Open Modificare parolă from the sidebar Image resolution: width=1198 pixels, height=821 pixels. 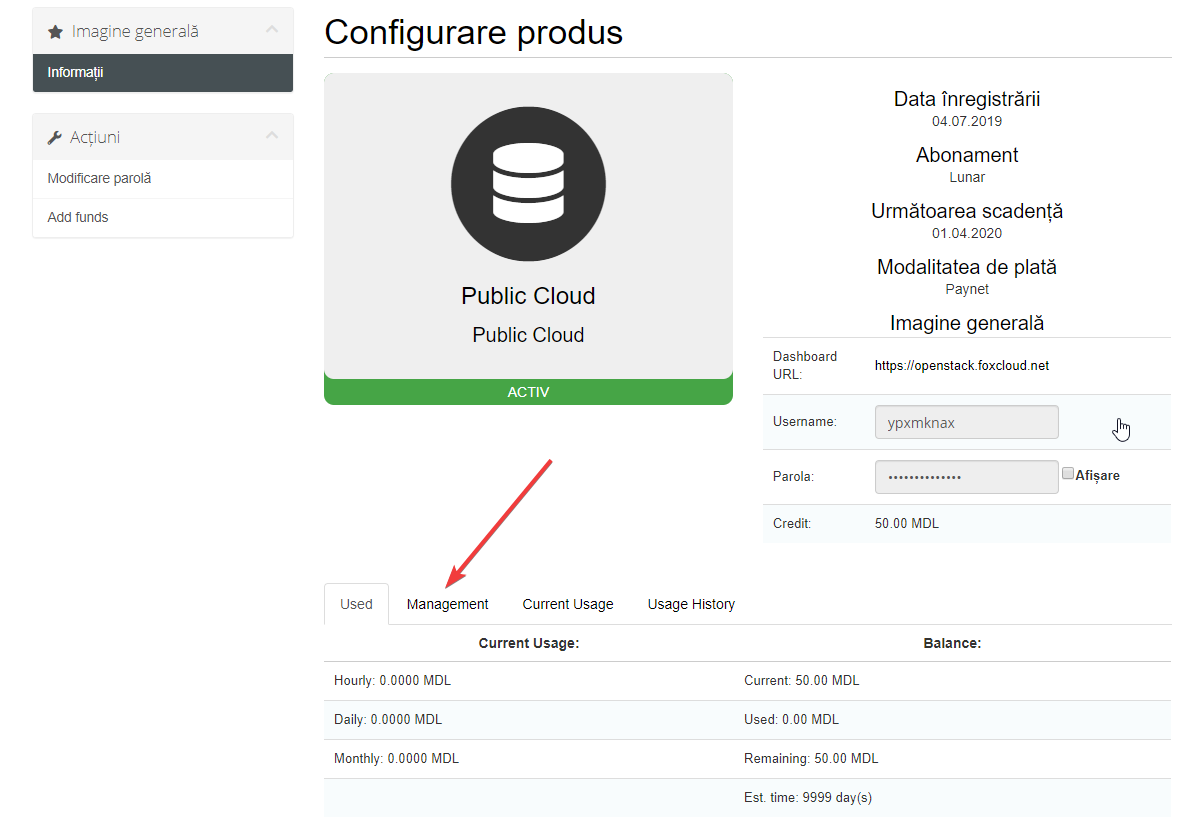click(x=99, y=178)
